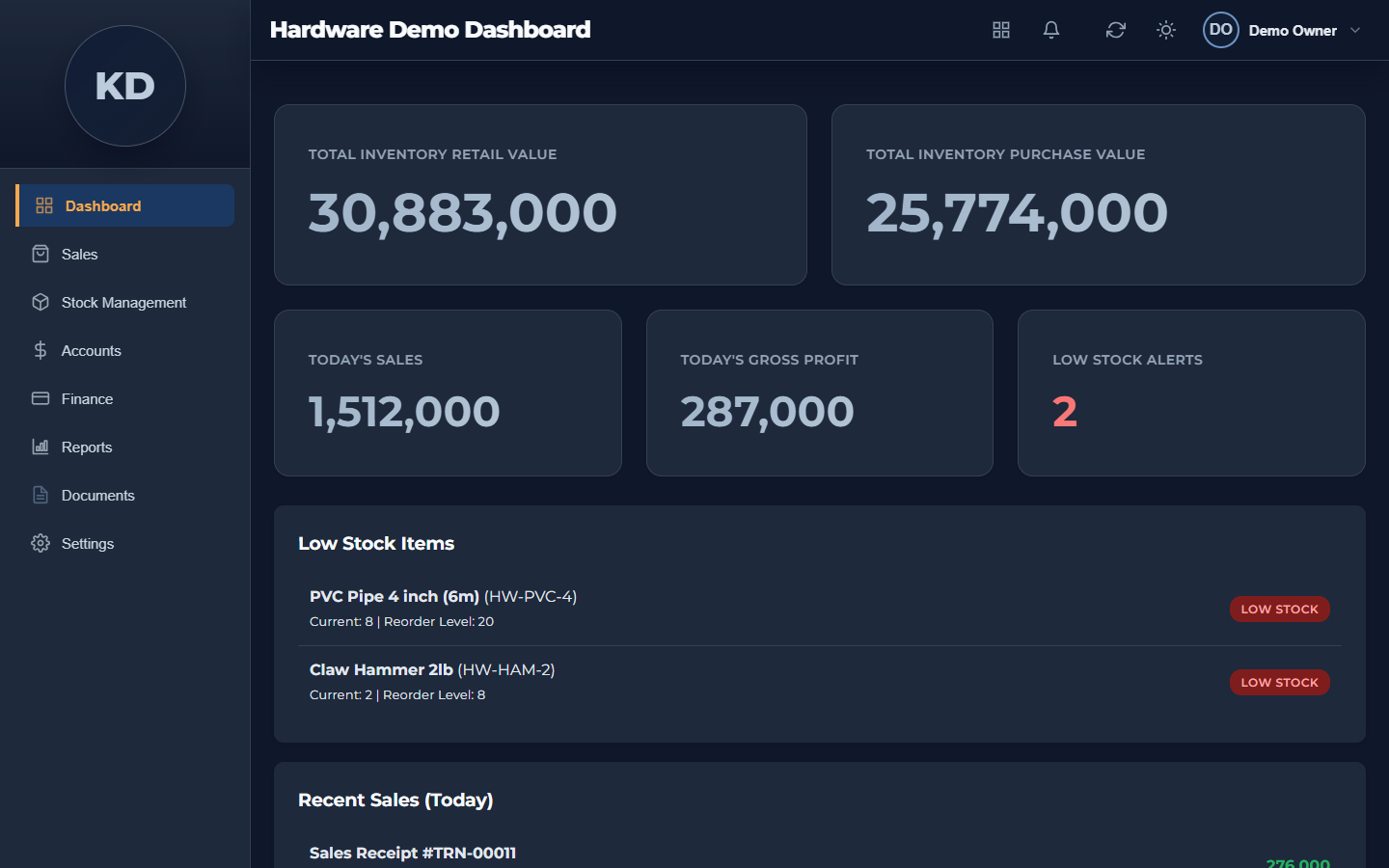Click the KD logo circle
The image size is (1389, 868).
(x=125, y=86)
